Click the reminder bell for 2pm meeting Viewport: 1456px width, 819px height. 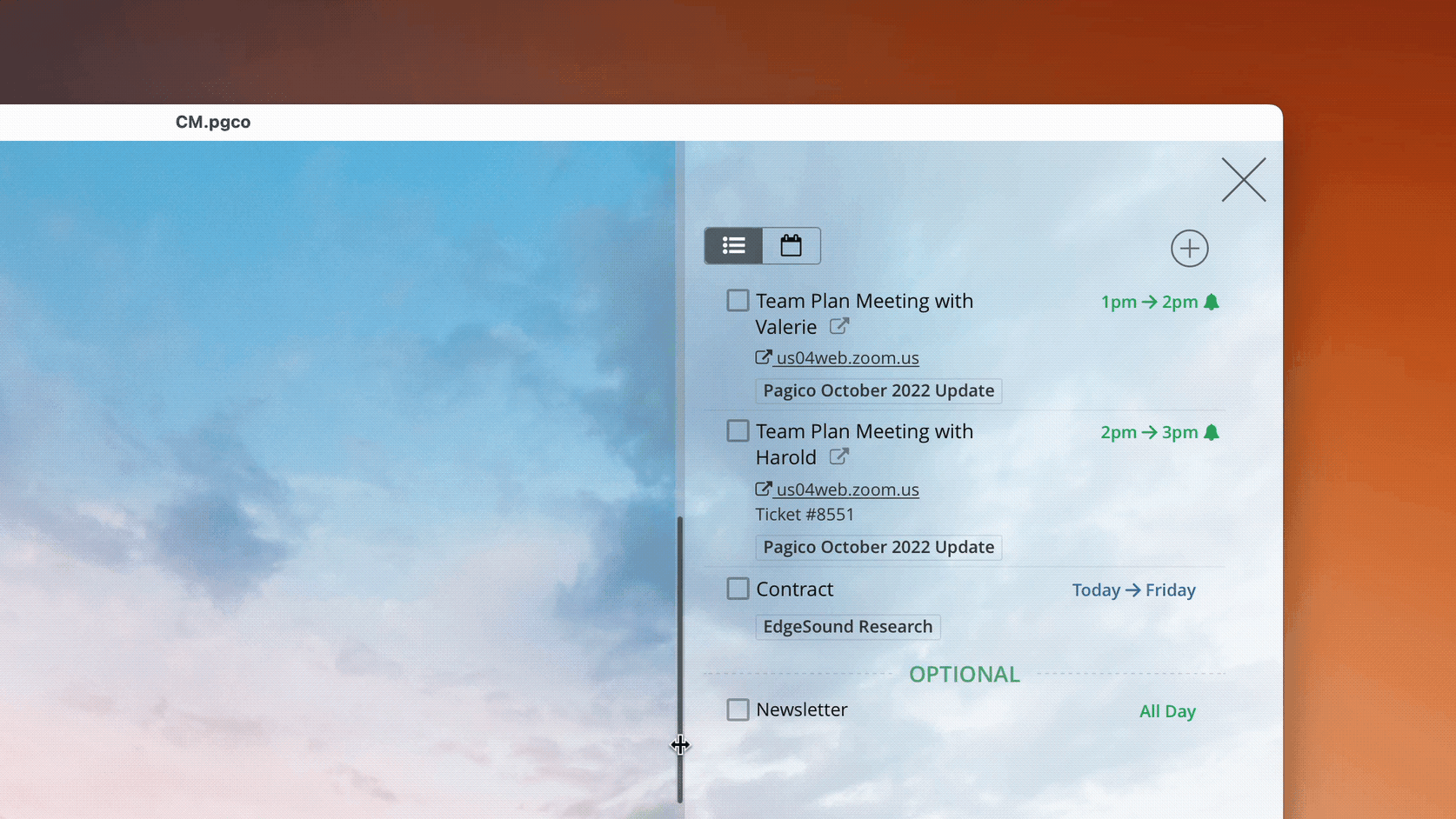point(1212,432)
